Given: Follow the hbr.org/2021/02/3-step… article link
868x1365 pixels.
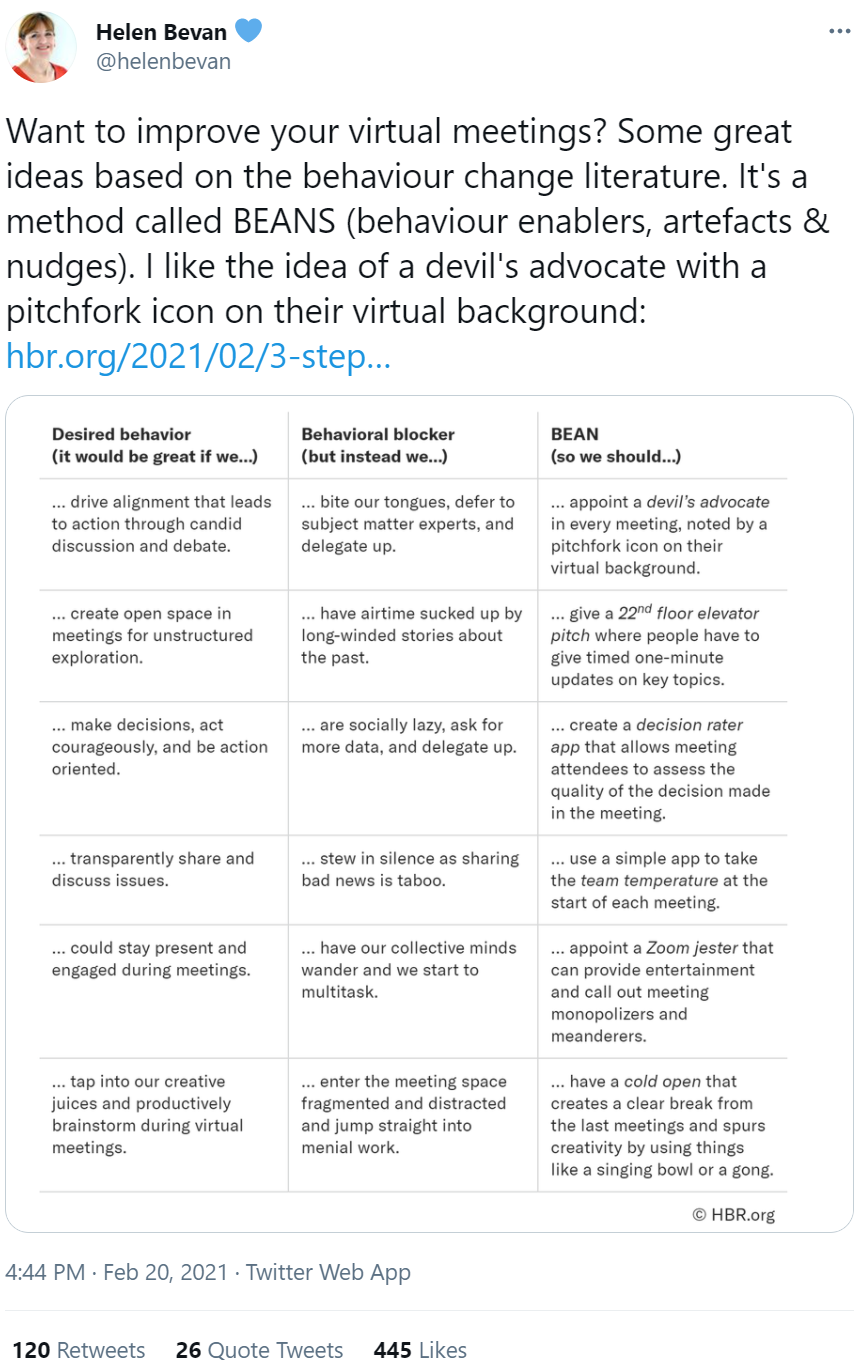Looking at the screenshot, I should click(198, 356).
